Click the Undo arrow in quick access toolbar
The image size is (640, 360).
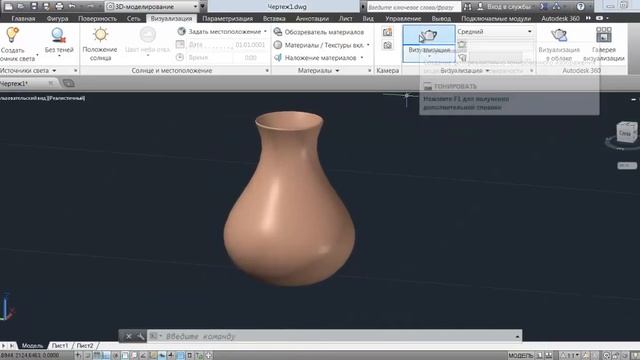[72, 6]
